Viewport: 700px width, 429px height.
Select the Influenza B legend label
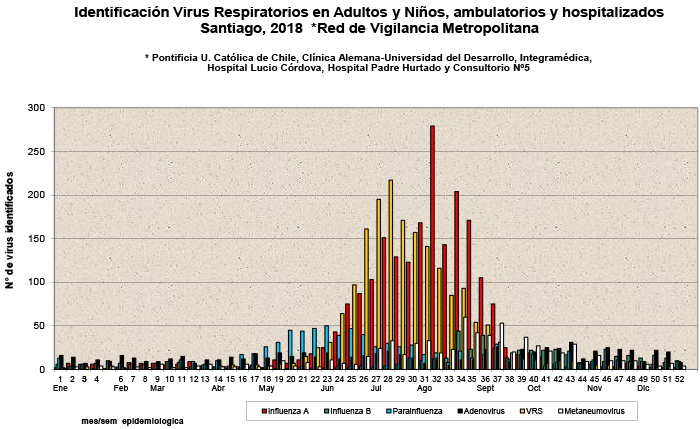351,411
